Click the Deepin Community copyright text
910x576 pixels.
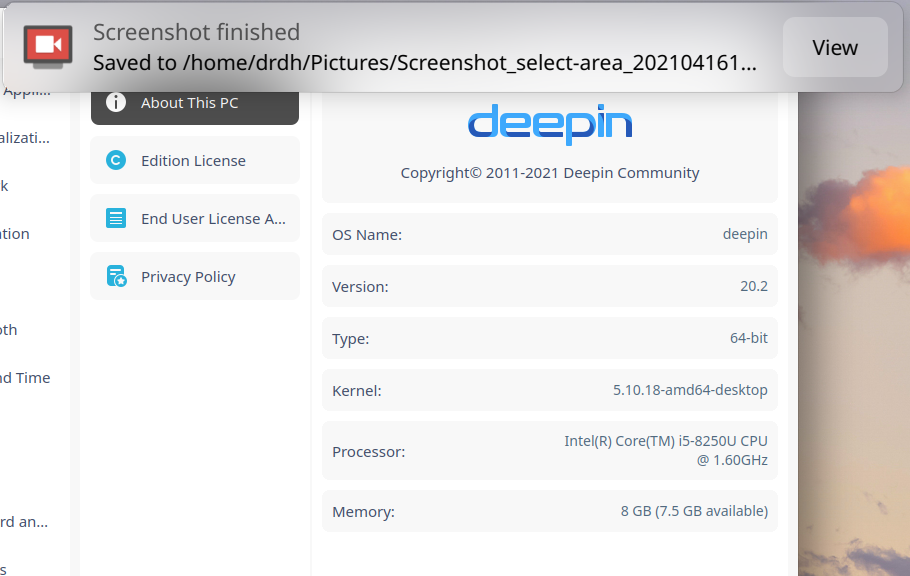[549, 173]
